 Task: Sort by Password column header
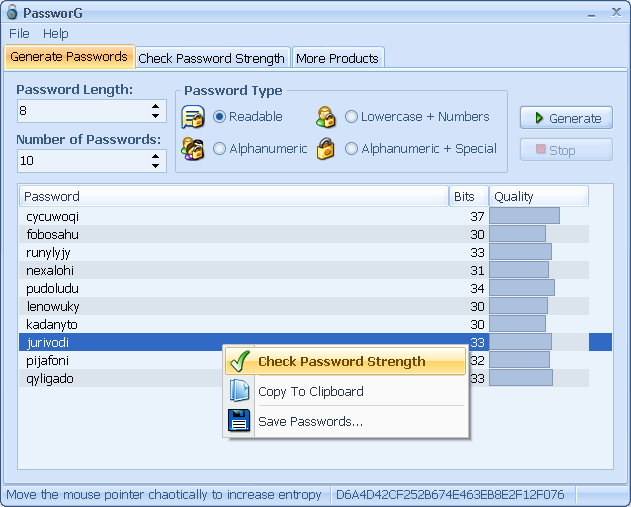[234, 196]
